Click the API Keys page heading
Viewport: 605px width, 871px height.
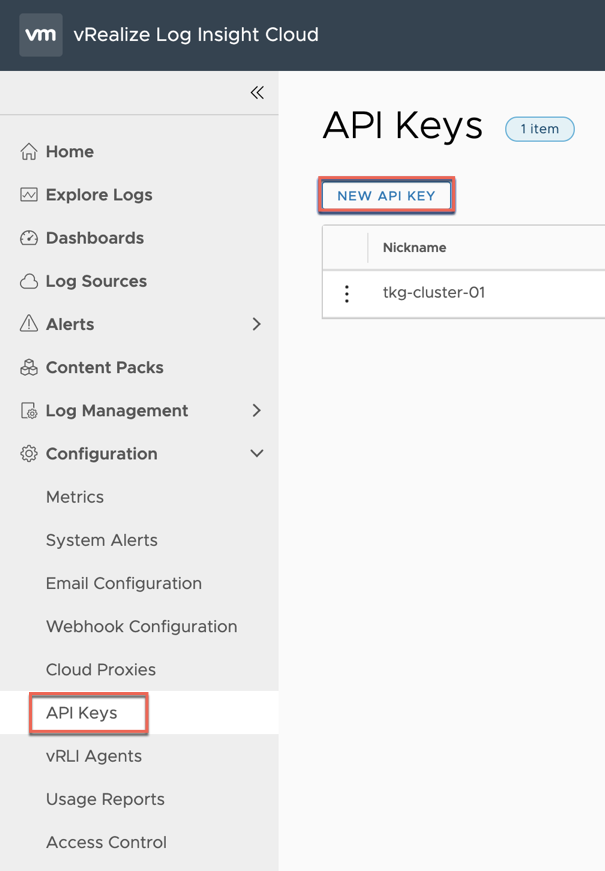403,126
